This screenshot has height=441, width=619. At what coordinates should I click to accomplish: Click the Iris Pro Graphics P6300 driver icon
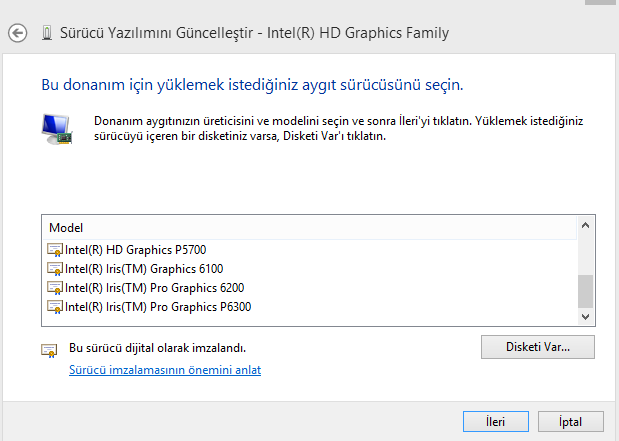click(x=55, y=306)
